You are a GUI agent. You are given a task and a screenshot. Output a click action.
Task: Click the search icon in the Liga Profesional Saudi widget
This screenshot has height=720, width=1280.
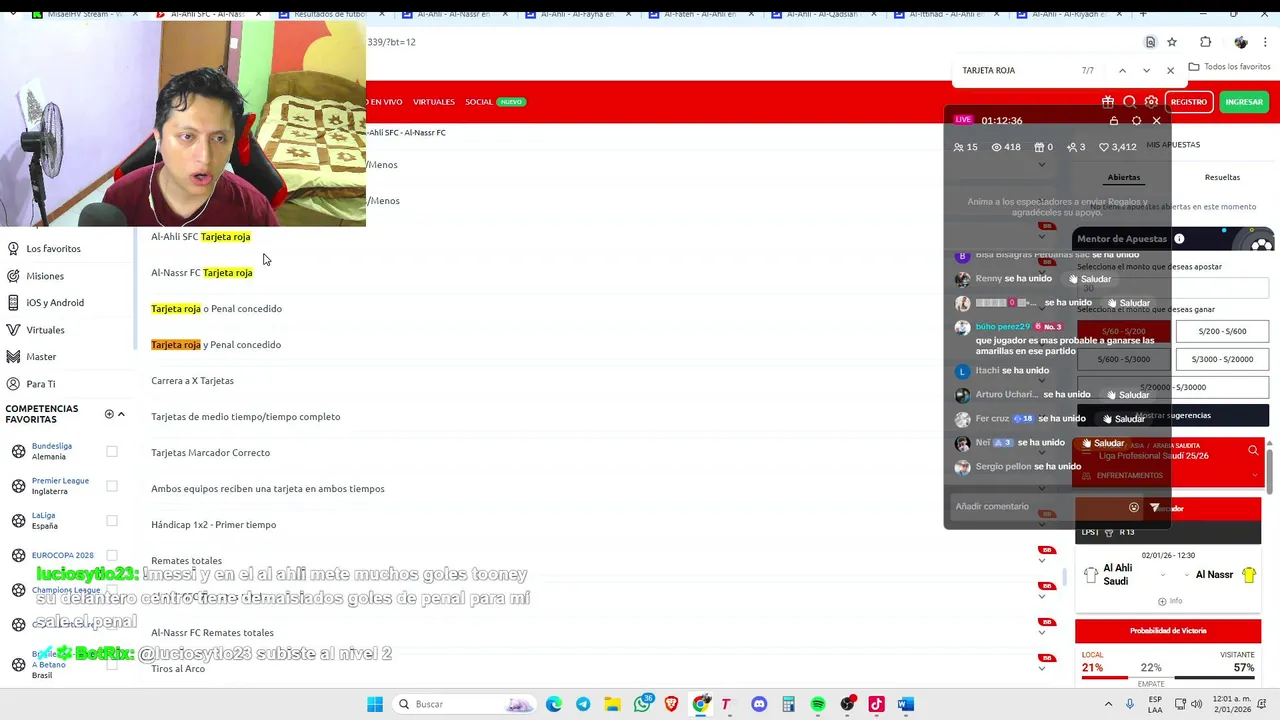point(1253,451)
